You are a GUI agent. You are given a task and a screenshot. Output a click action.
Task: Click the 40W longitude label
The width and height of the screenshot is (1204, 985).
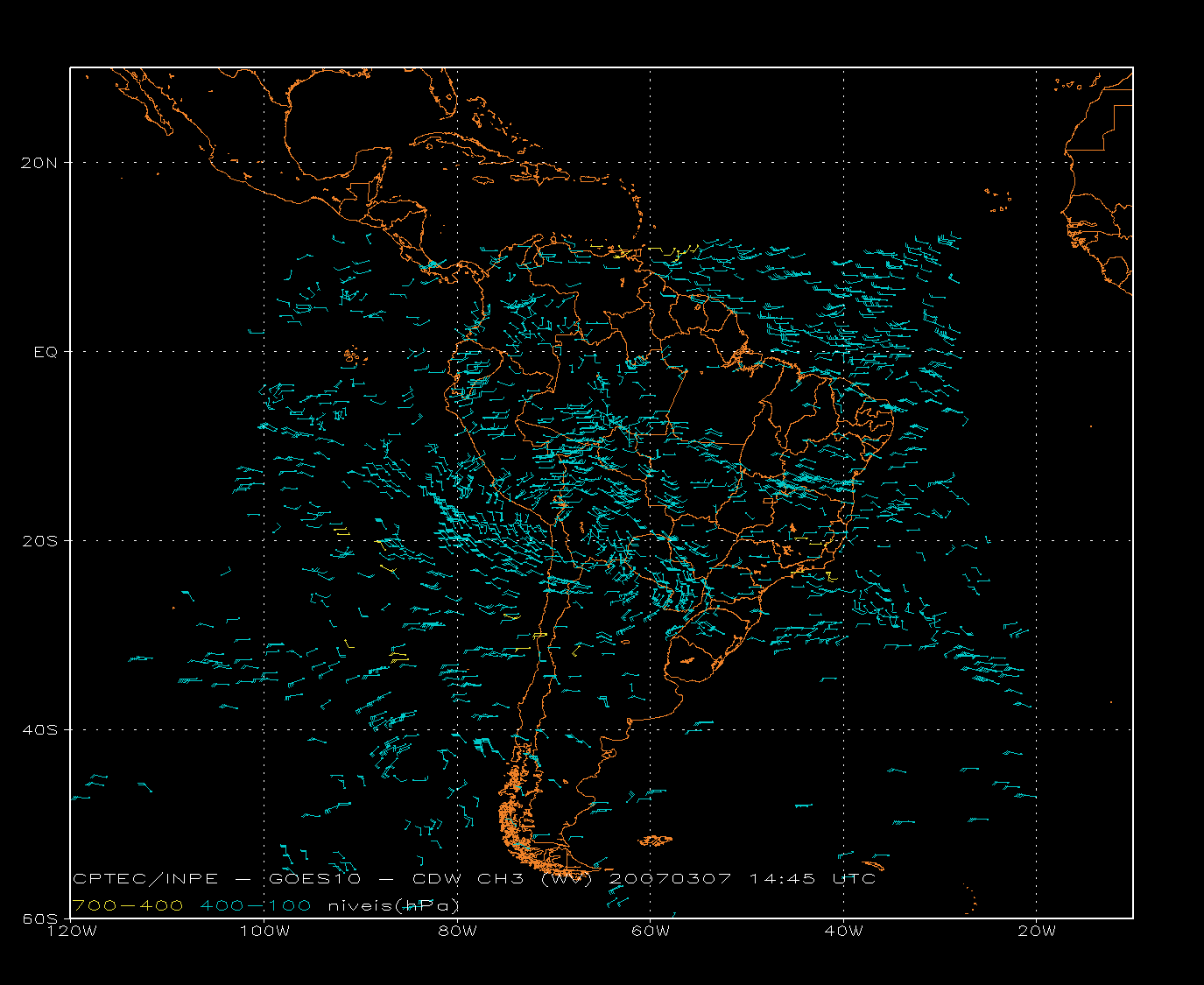[x=844, y=931]
